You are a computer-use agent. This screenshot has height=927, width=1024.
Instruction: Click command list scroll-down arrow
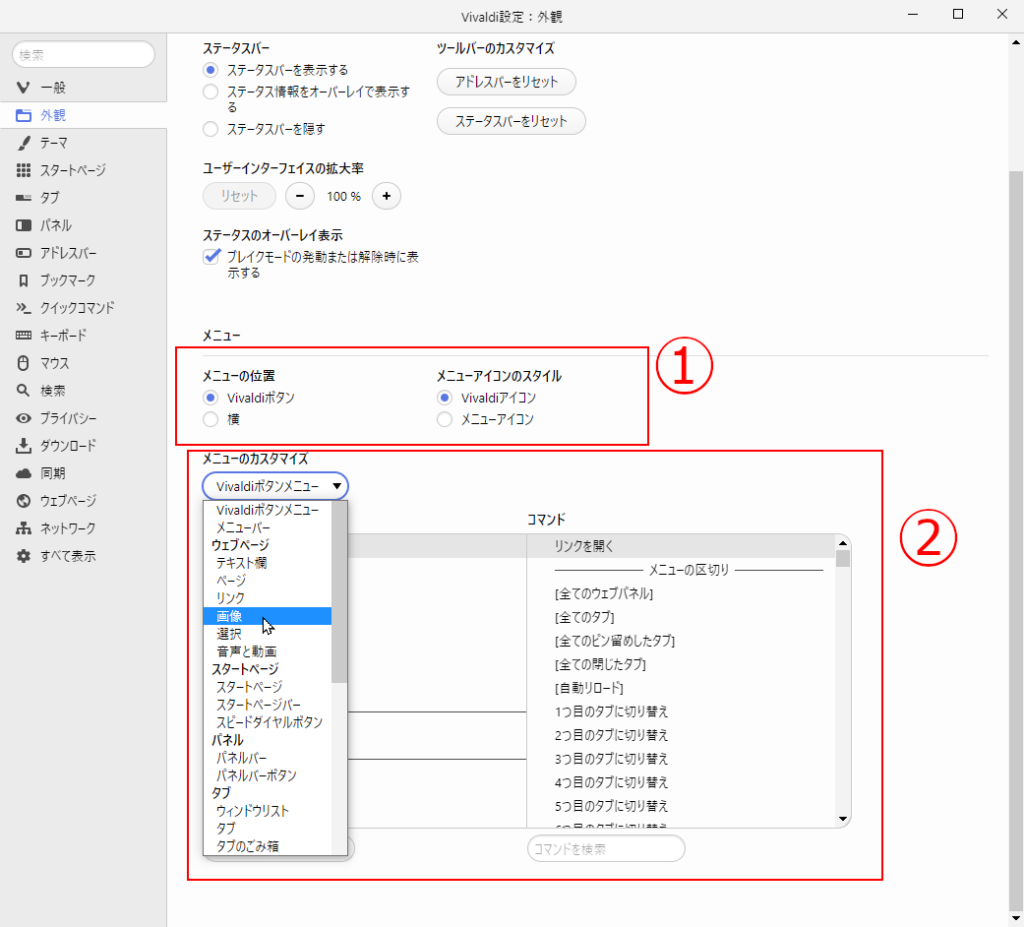point(842,819)
